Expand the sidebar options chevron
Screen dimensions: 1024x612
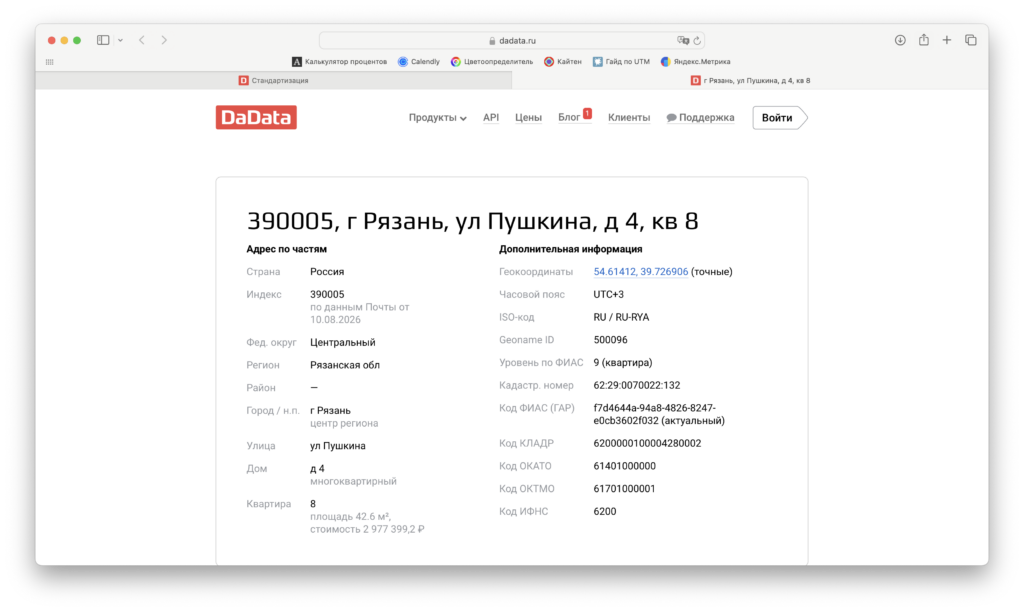pos(120,40)
